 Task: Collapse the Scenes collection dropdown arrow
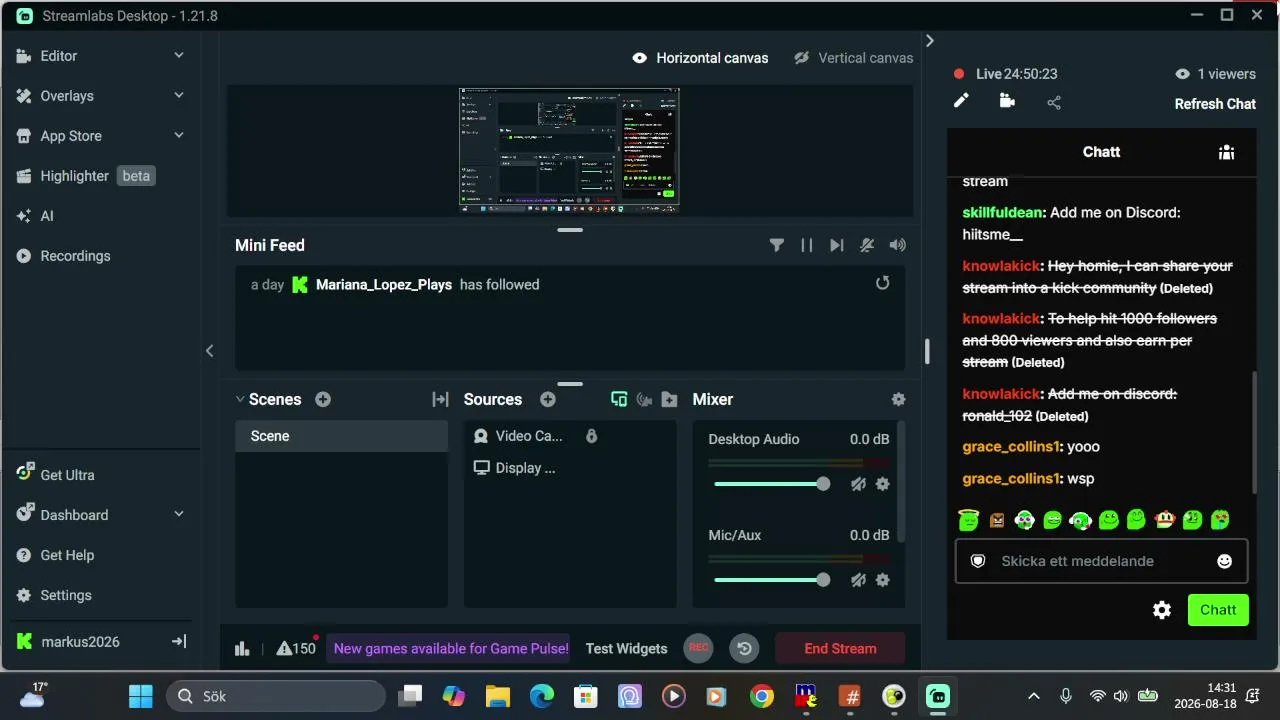point(240,399)
